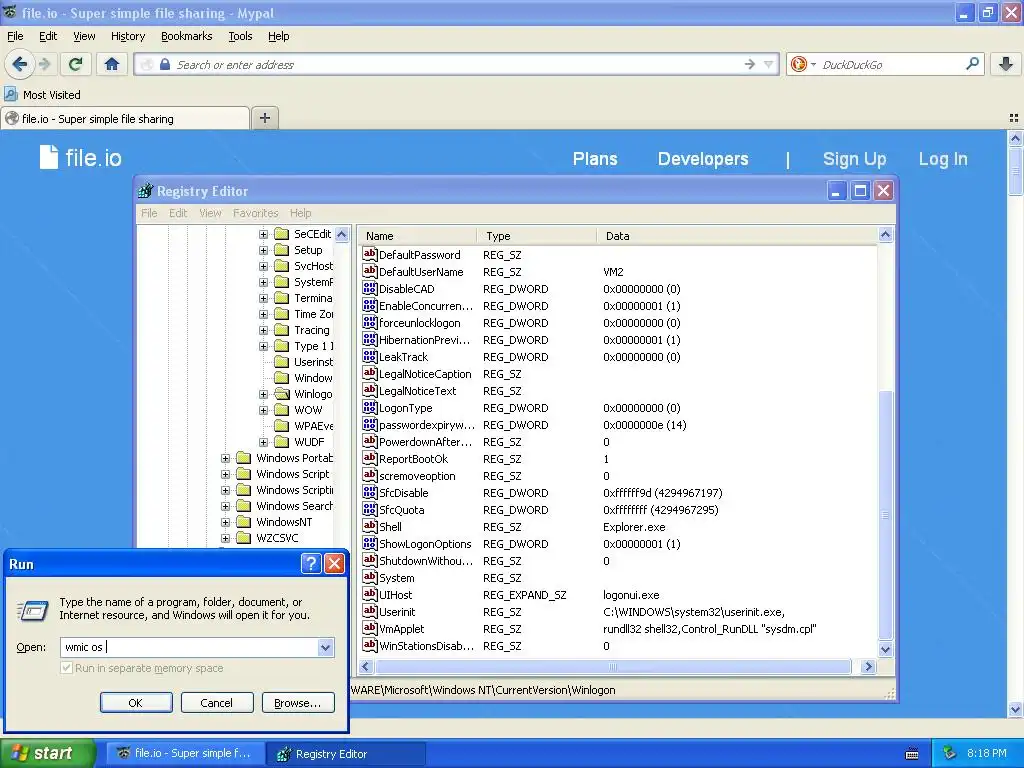Expand the SvcHost registry key

263,266
